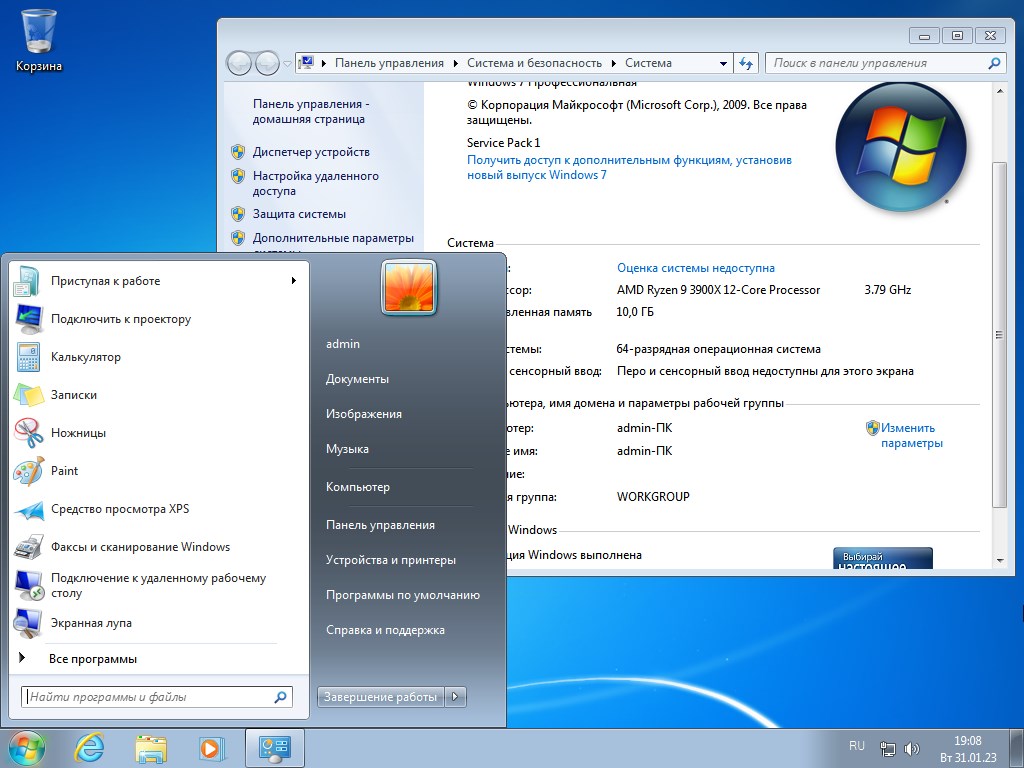Click Система и безопасность breadcrumb
The height and width of the screenshot is (768, 1024).
534,63
